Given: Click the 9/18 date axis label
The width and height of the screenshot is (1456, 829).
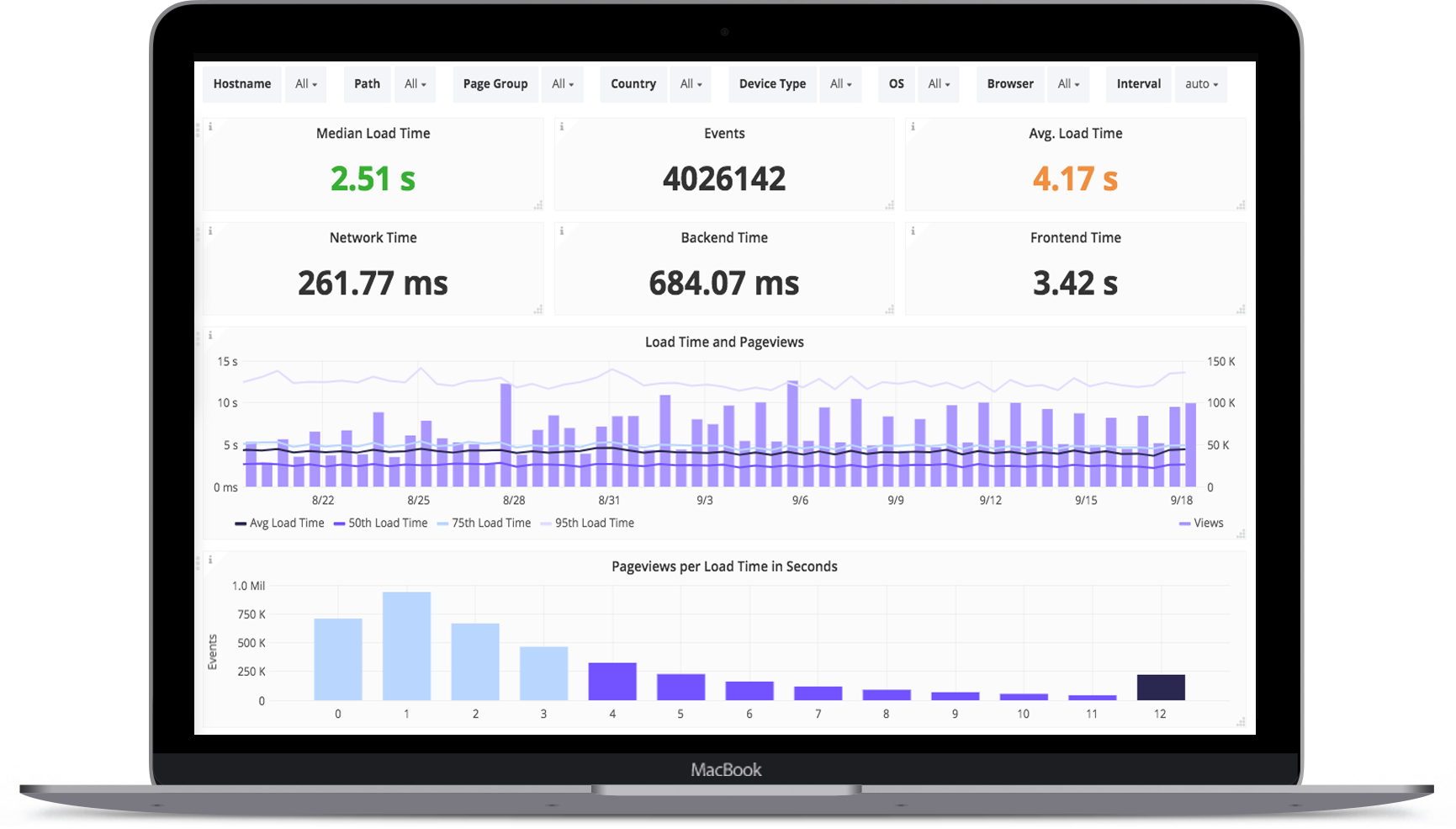Looking at the screenshot, I should pos(1182,501).
